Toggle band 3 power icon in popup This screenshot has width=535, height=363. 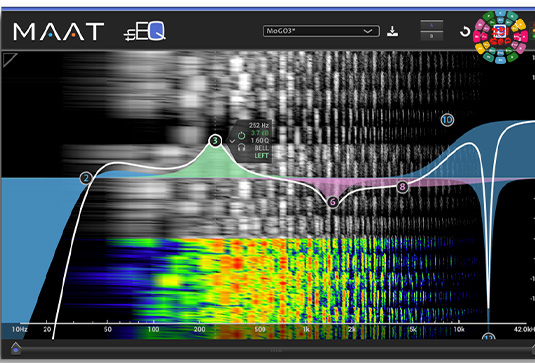point(242,135)
